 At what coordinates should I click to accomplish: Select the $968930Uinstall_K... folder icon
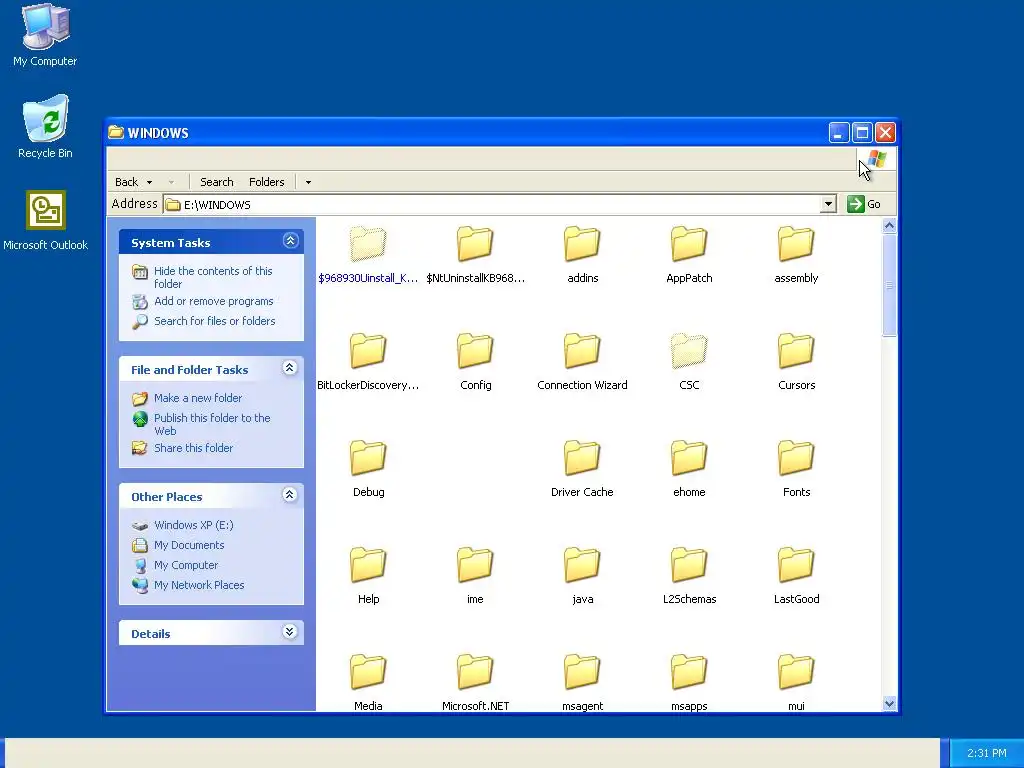(x=368, y=244)
